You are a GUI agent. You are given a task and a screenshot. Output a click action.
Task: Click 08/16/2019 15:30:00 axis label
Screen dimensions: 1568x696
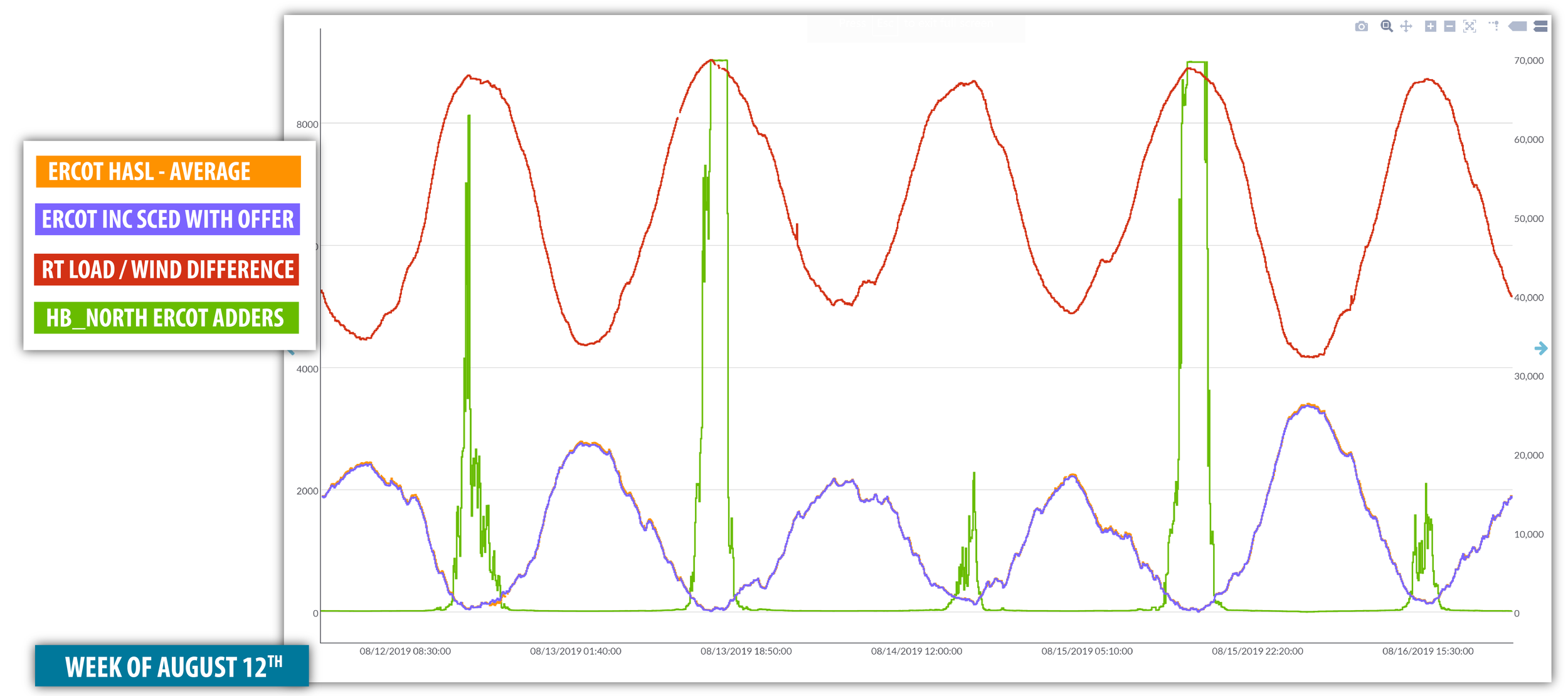1428,651
